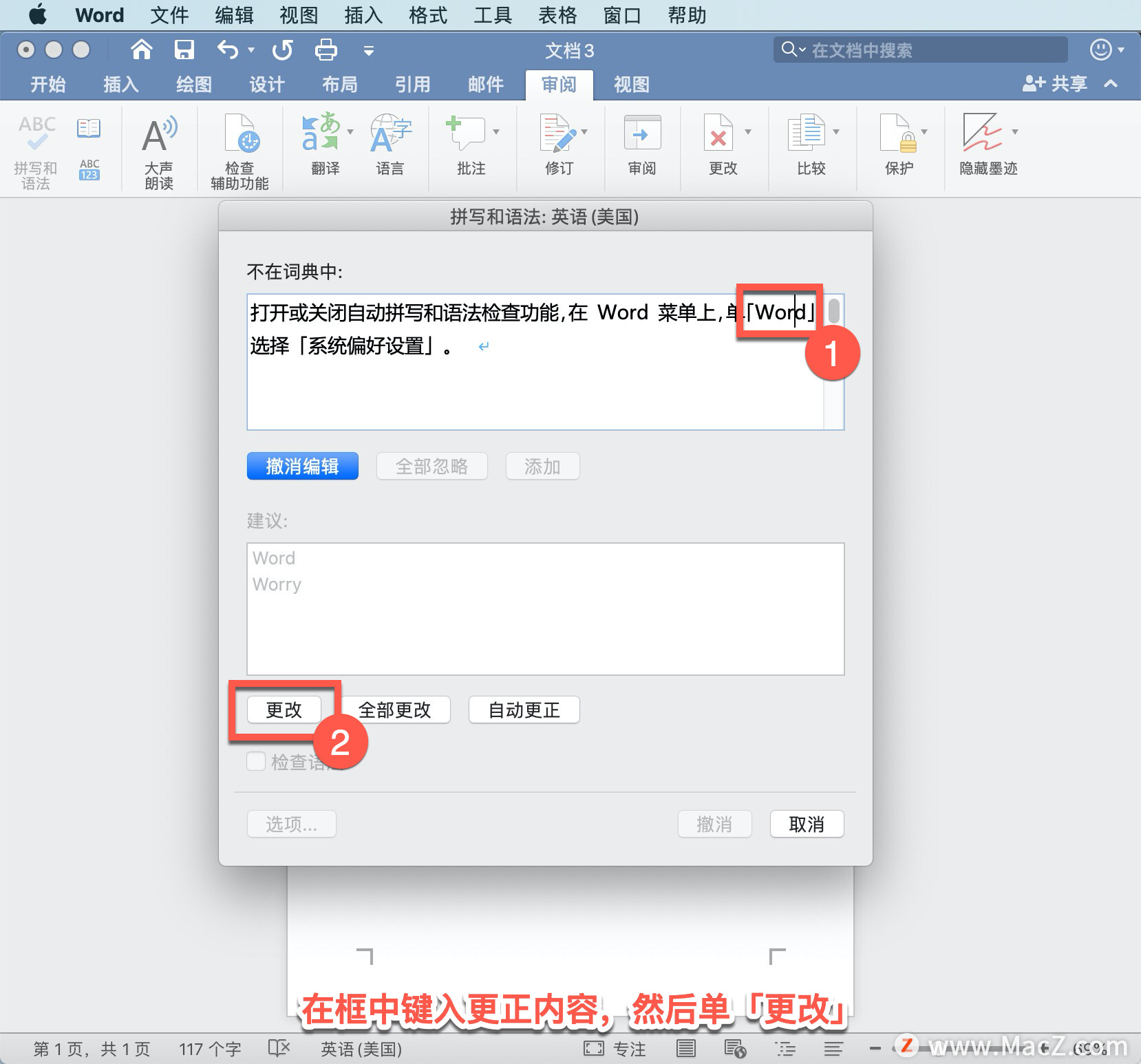The image size is (1141, 1064).
Task: Open the word count ABC 123 icon
Action: [89, 169]
